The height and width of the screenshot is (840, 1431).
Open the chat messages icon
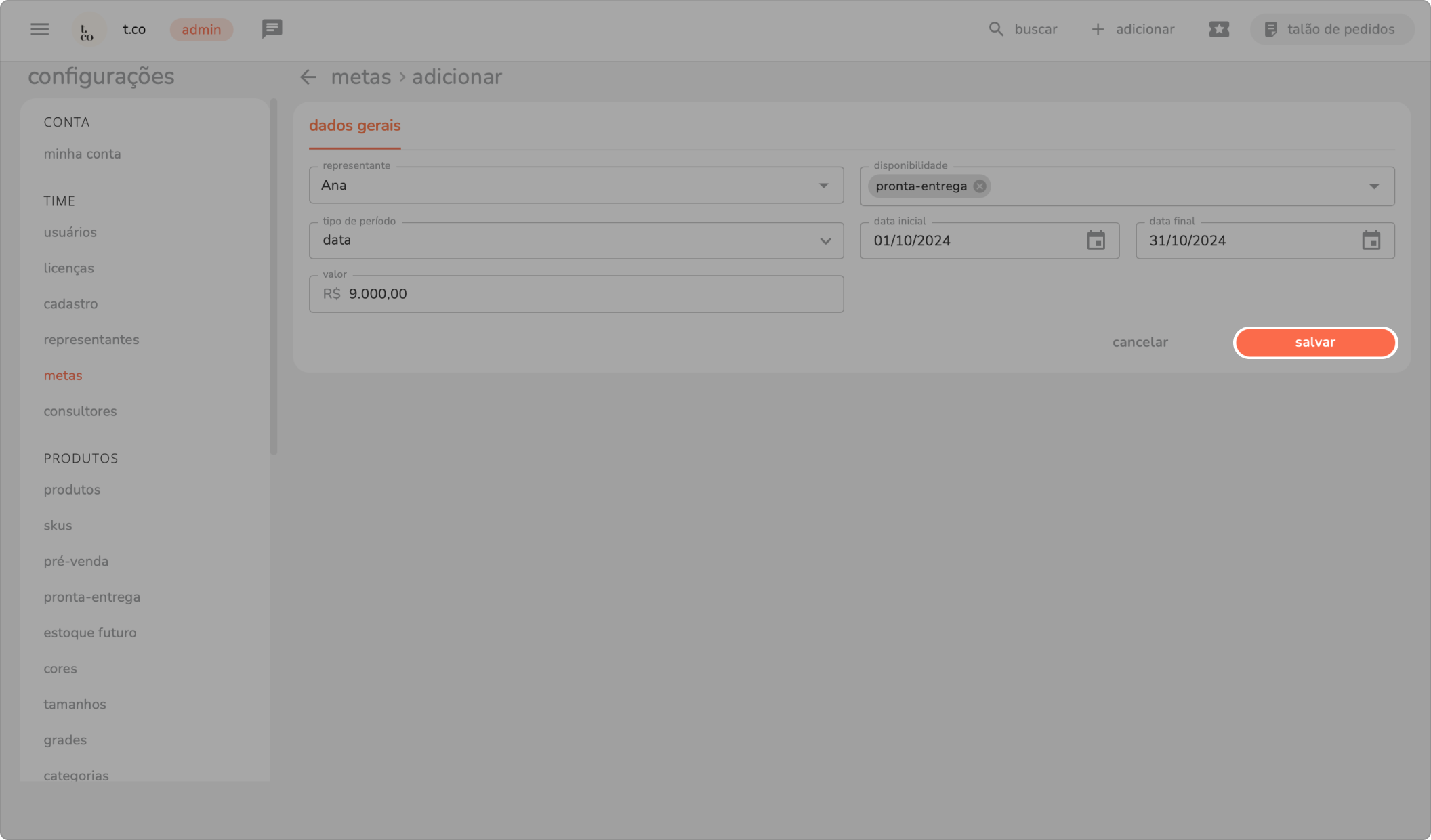point(272,29)
